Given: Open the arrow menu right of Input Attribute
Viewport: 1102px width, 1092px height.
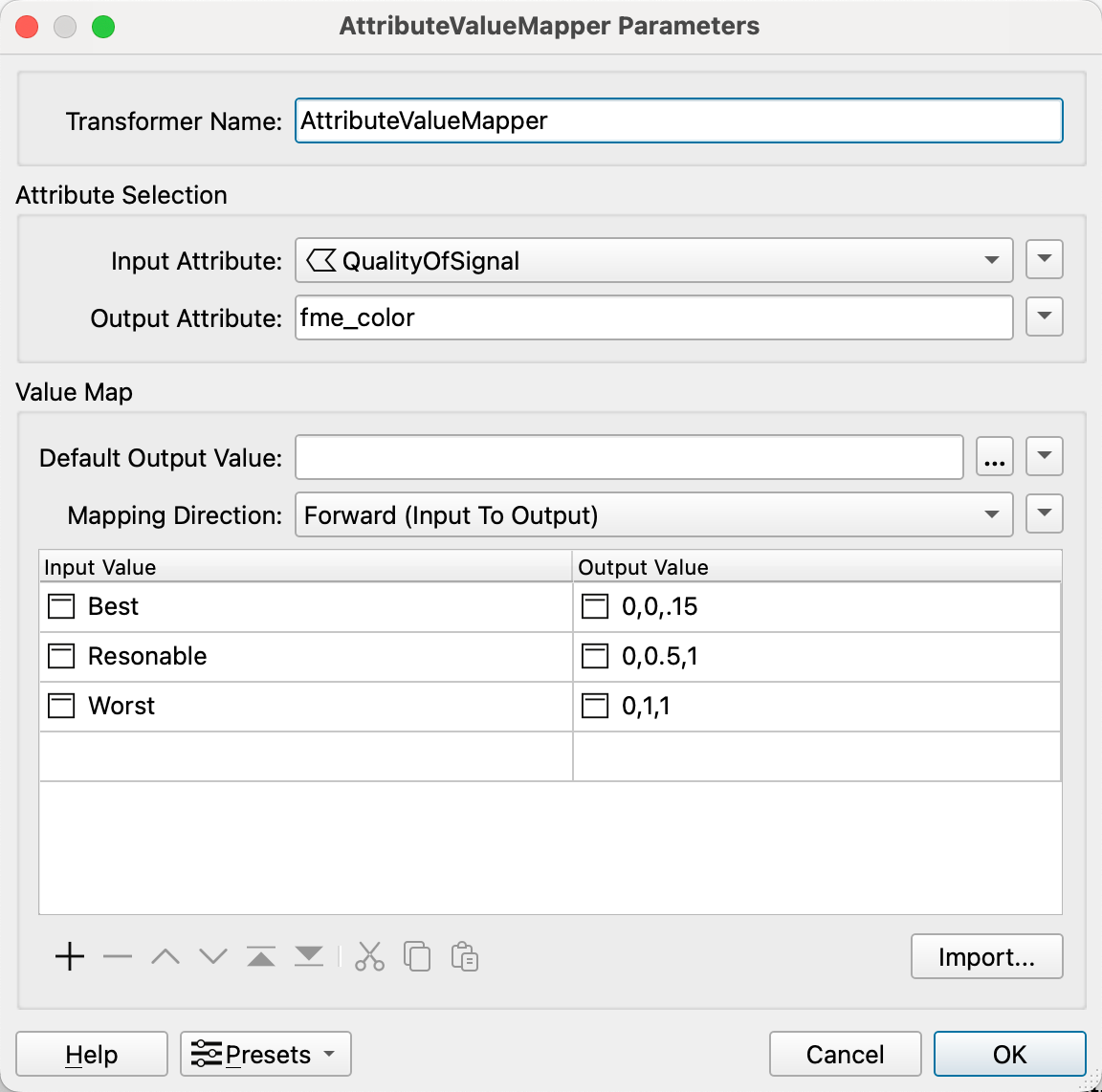Looking at the screenshot, I should (1045, 259).
